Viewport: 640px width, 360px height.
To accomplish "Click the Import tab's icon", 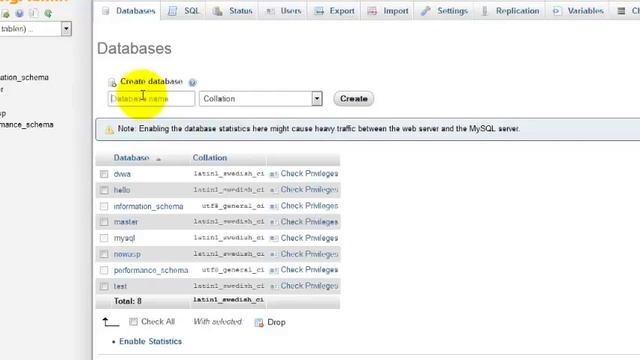I will (372, 11).
